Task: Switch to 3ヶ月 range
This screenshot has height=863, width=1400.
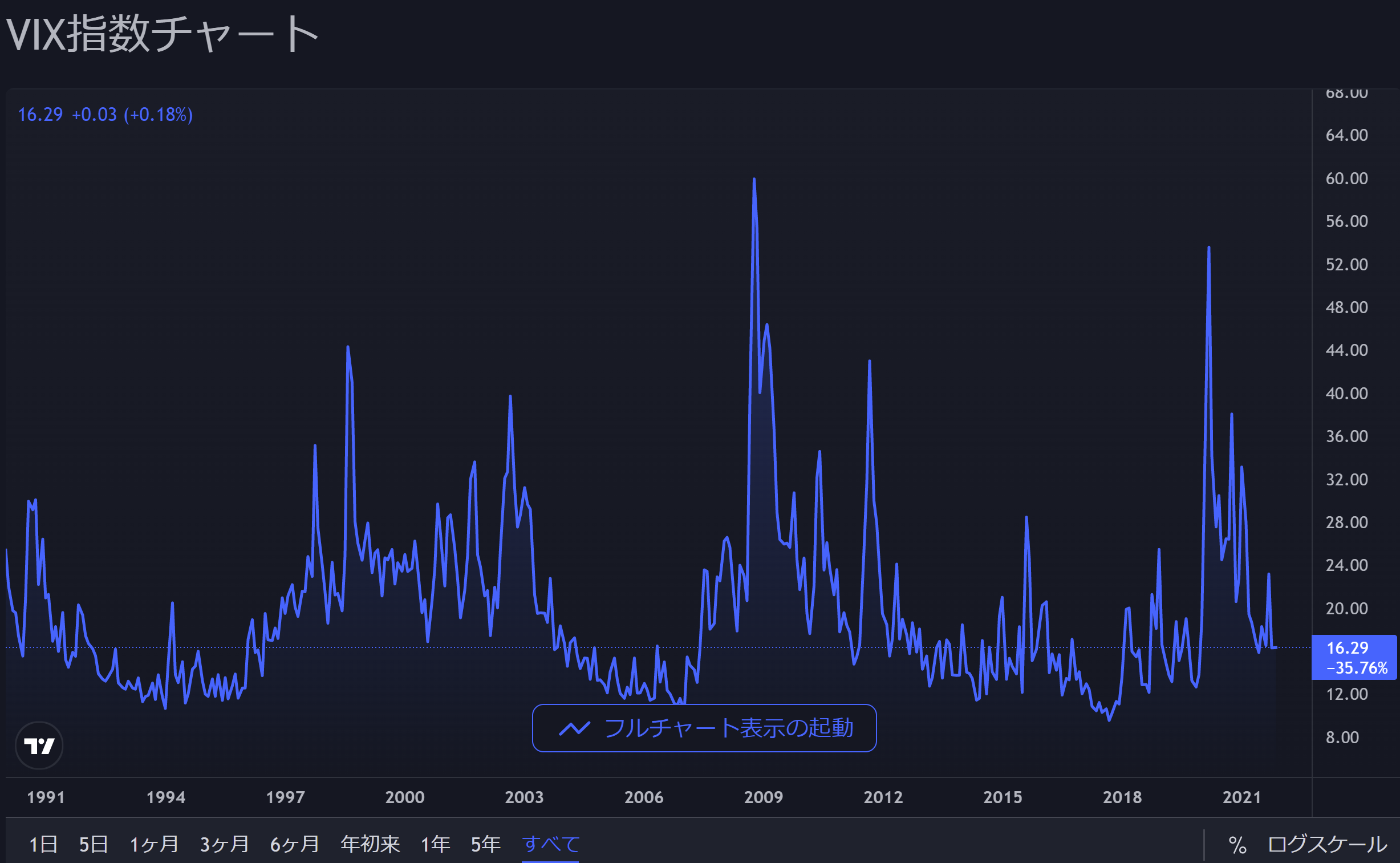Action: tap(224, 844)
